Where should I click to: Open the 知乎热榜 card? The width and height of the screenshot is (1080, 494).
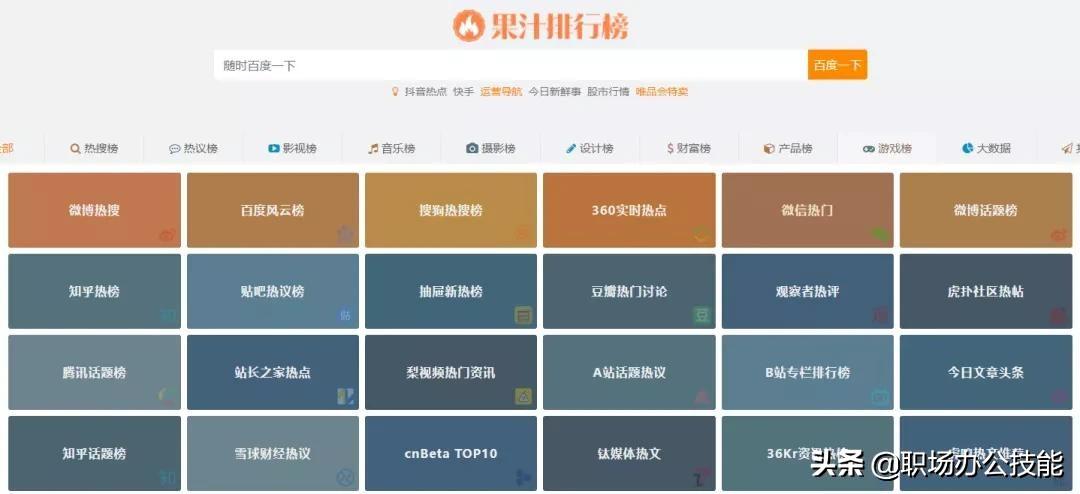[x=94, y=291]
